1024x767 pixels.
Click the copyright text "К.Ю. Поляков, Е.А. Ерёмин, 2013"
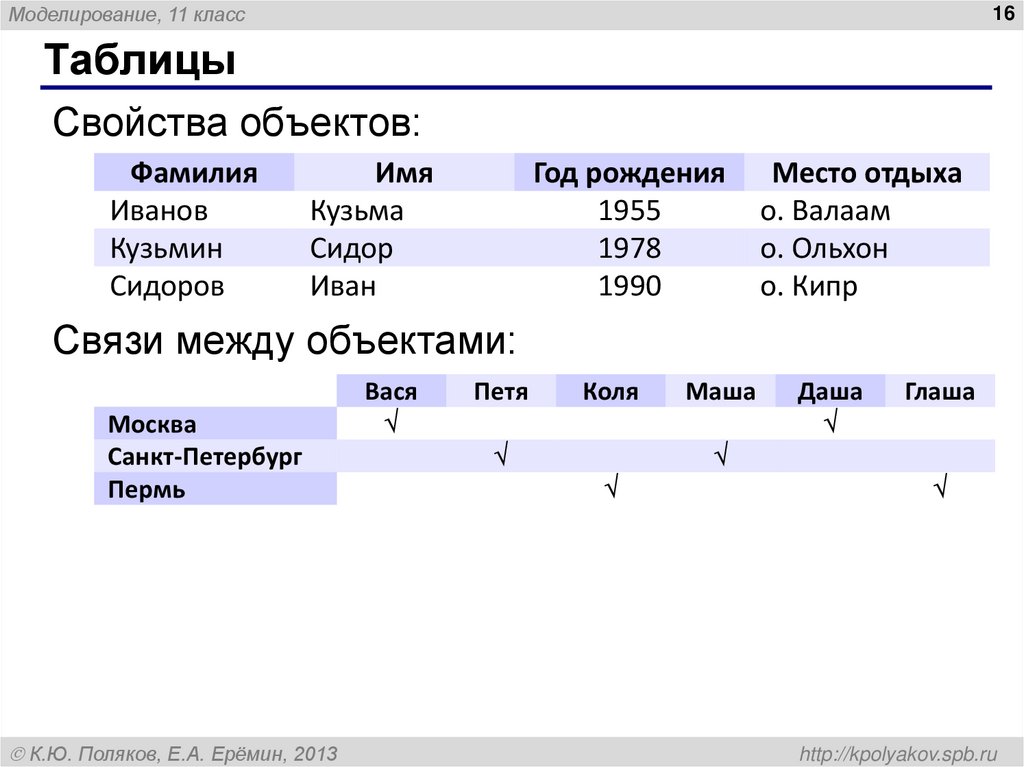coord(184,754)
